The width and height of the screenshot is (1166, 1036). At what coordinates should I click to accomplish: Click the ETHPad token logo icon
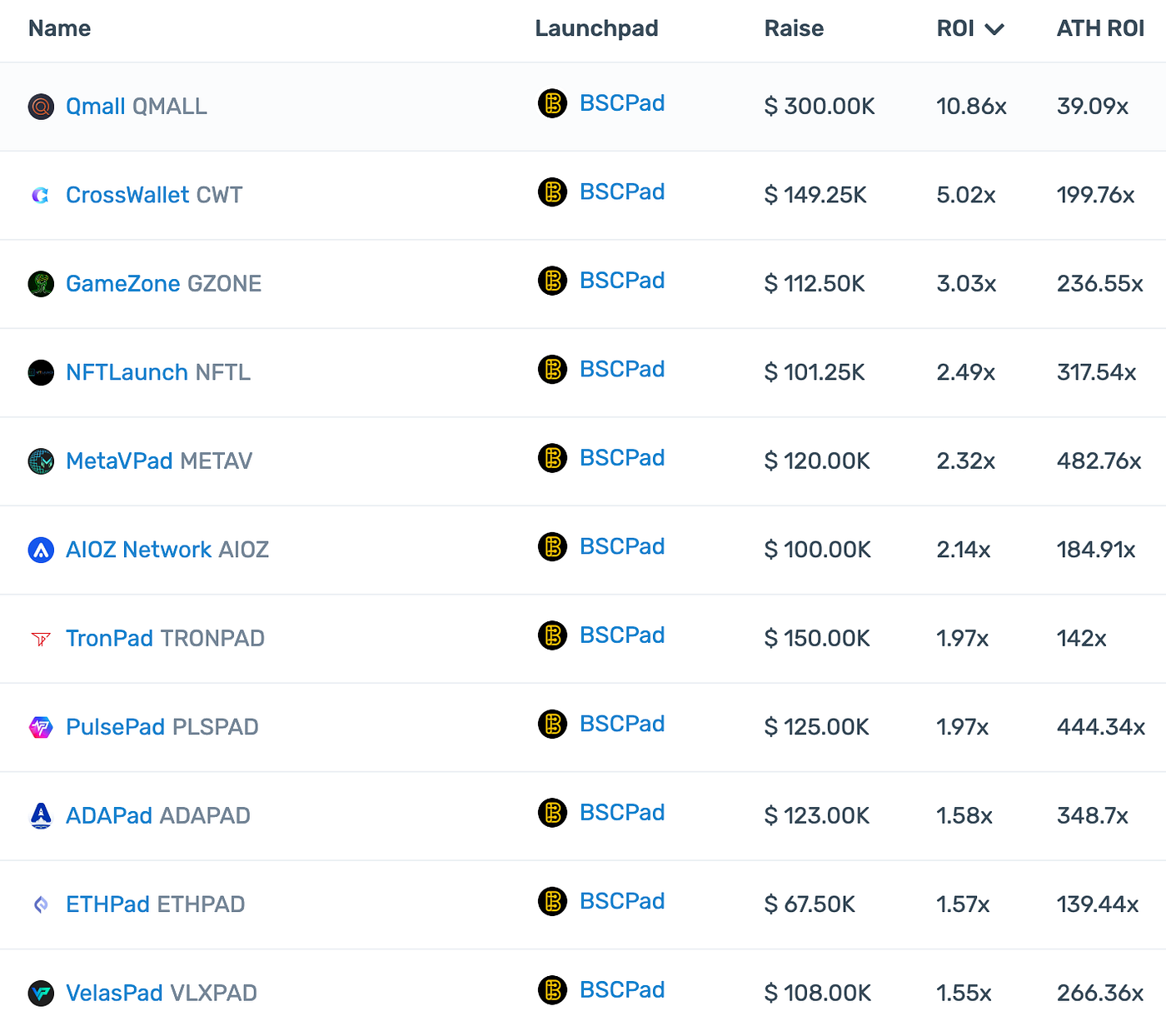point(41,904)
